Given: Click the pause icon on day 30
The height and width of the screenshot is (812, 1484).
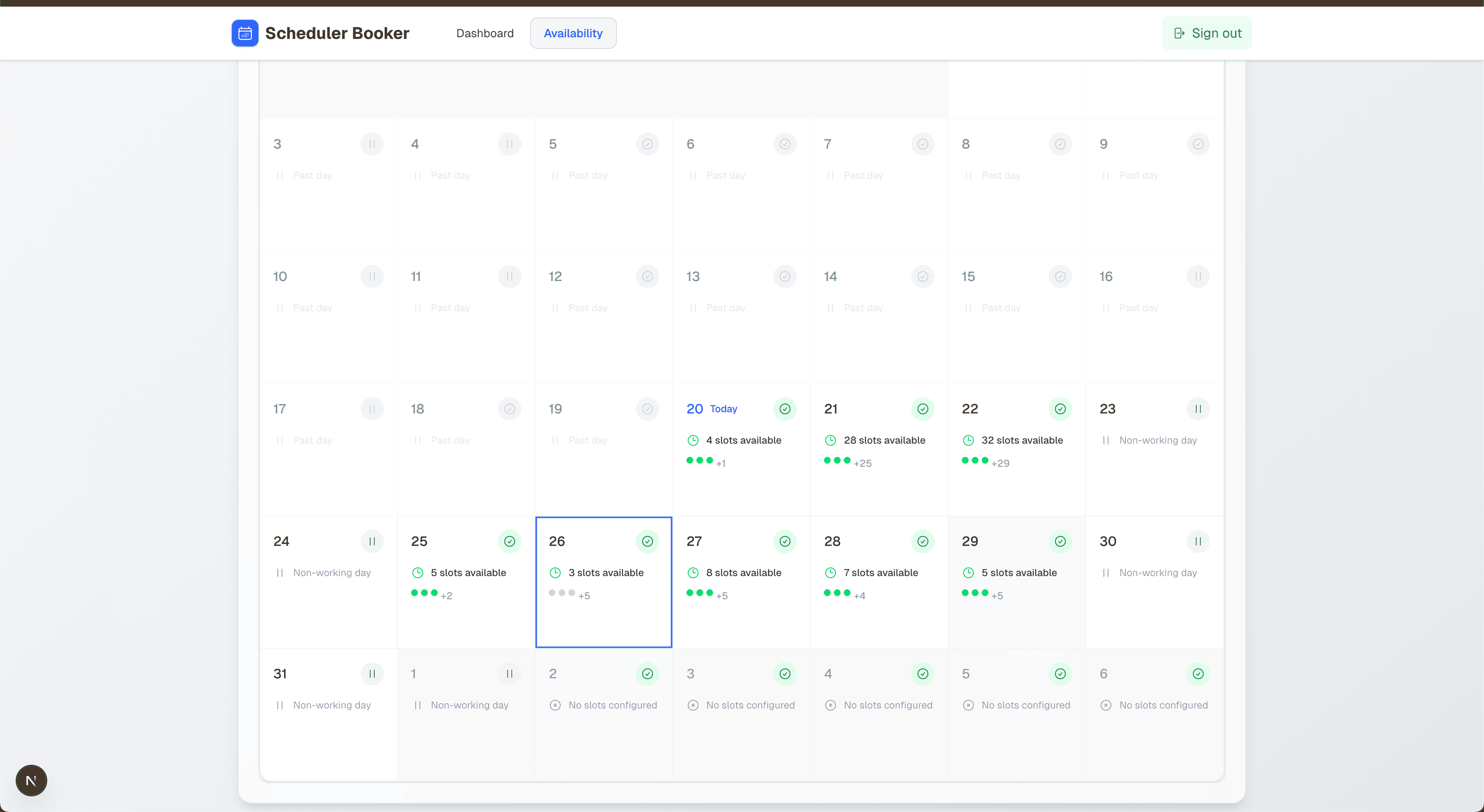Looking at the screenshot, I should coord(1198,541).
